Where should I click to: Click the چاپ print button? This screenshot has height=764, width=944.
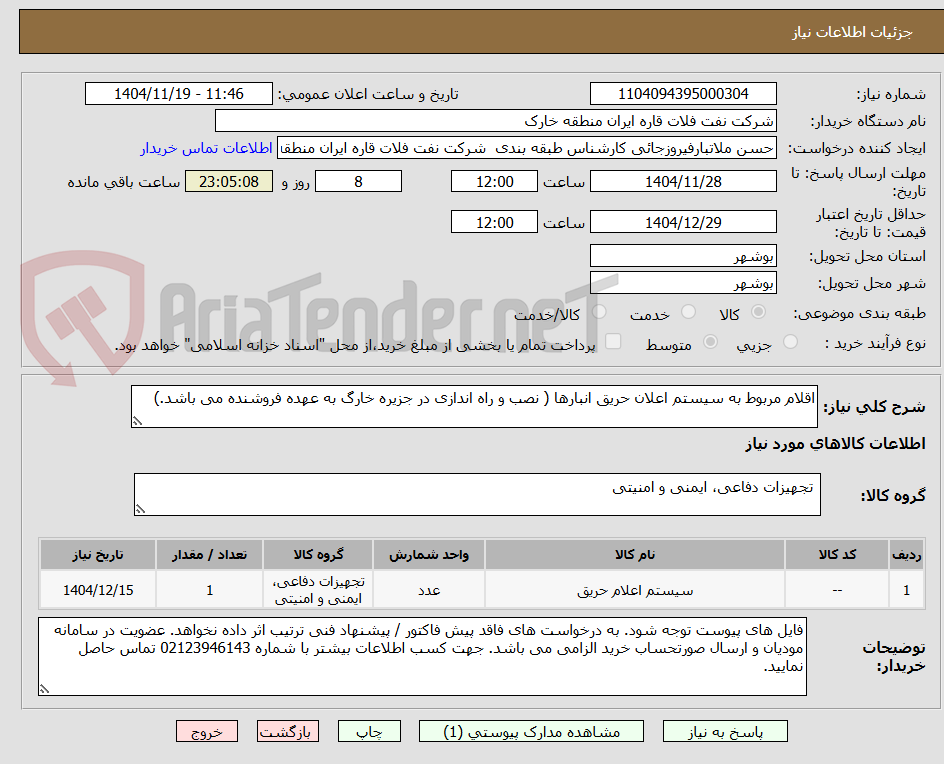pos(369,731)
